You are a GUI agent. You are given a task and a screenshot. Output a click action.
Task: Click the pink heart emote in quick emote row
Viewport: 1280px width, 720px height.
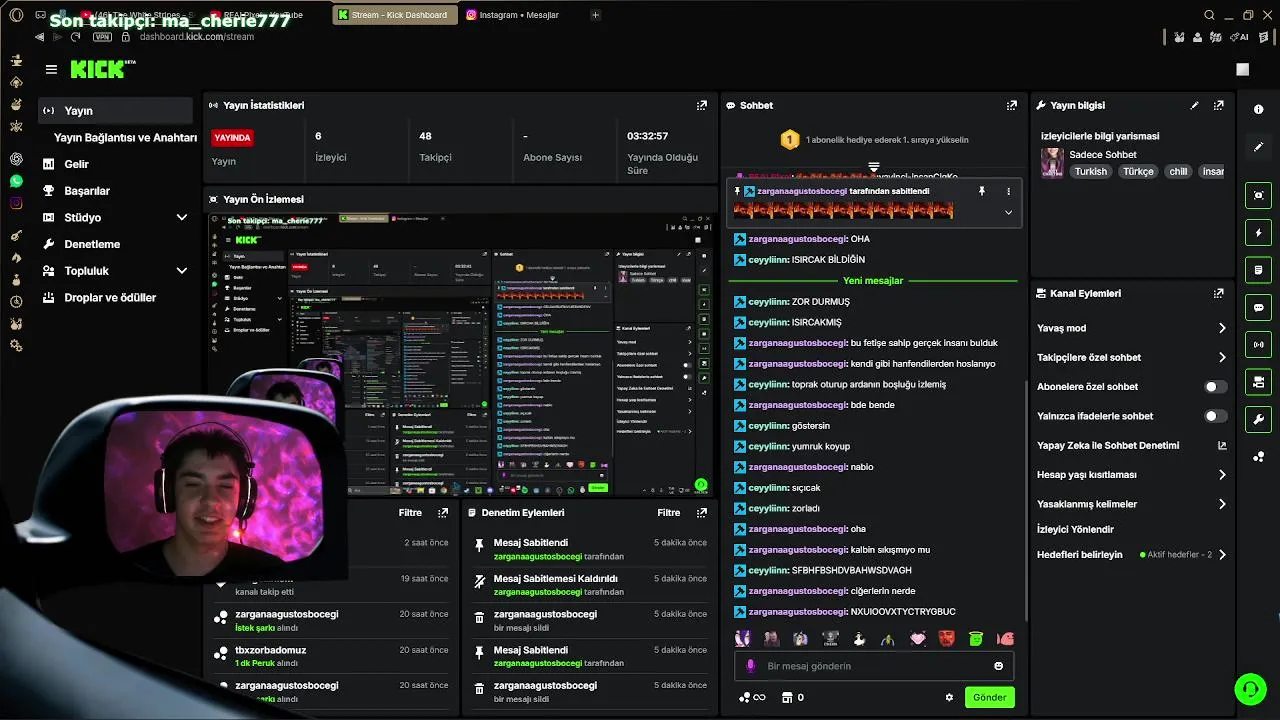[x=917, y=638]
